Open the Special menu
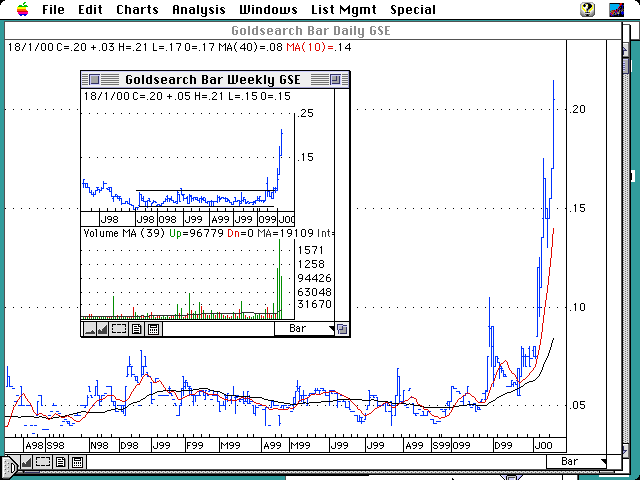Image resolution: width=640 pixels, height=480 pixels. click(x=413, y=9)
